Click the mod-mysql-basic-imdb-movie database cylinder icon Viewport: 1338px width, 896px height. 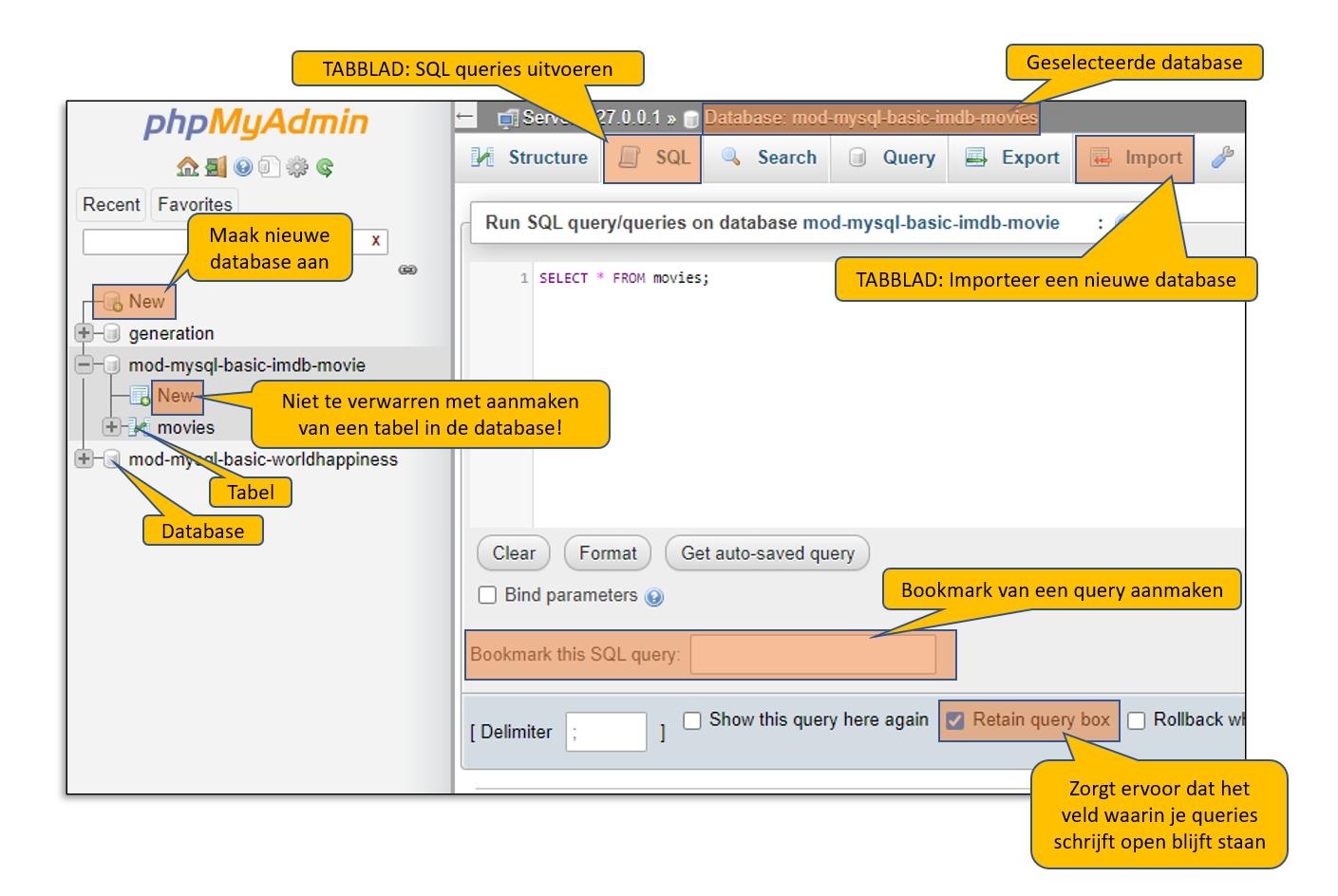tap(112, 364)
